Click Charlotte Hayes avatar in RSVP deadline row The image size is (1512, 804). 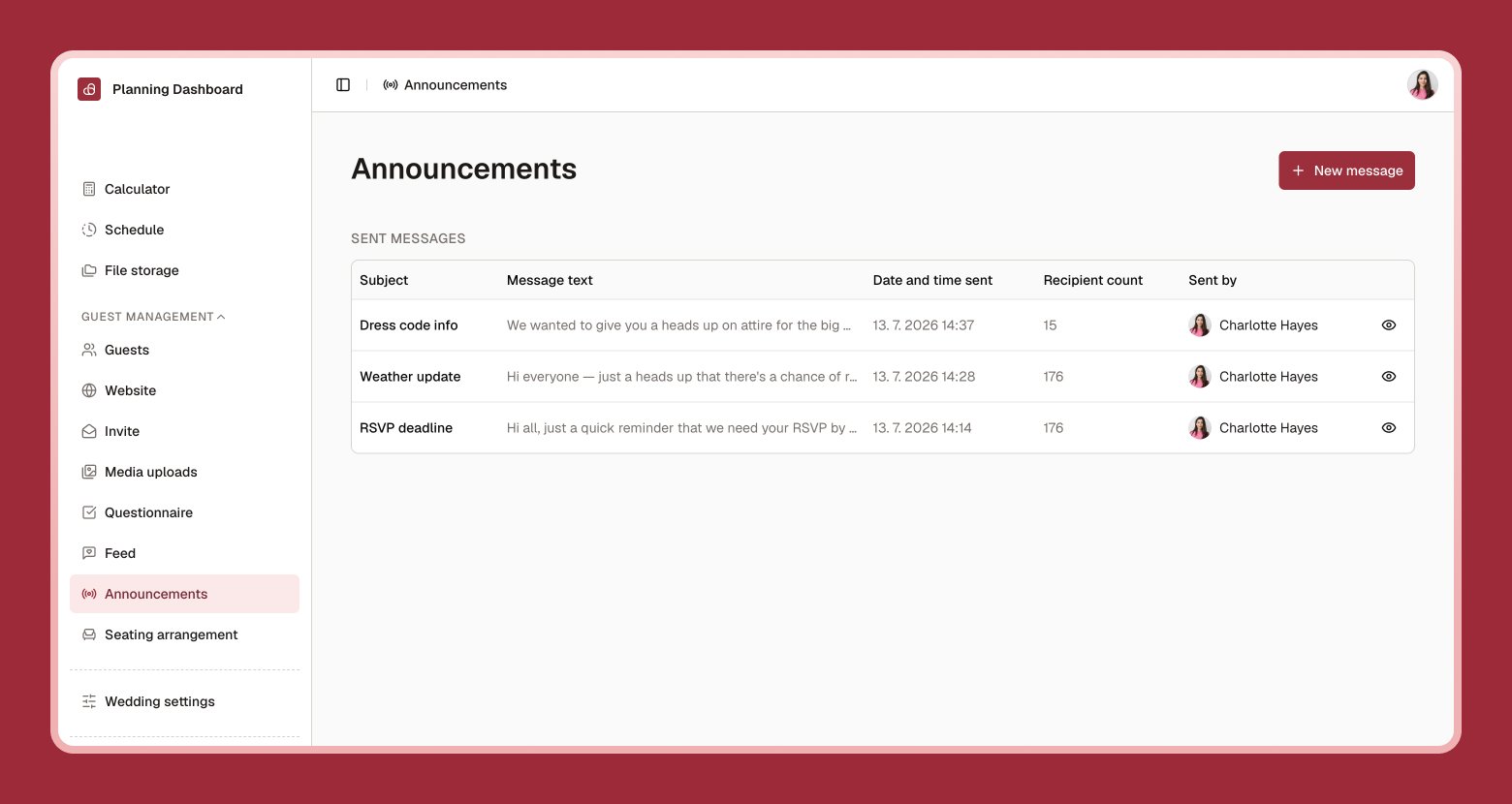click(1200, 428)
